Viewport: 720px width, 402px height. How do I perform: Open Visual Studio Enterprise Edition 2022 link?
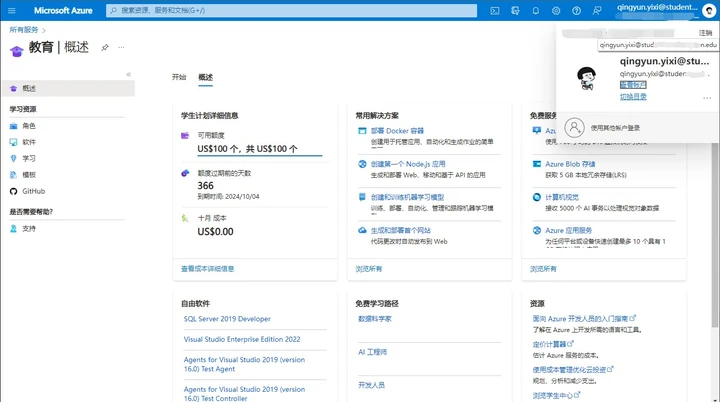click(242, 339)
